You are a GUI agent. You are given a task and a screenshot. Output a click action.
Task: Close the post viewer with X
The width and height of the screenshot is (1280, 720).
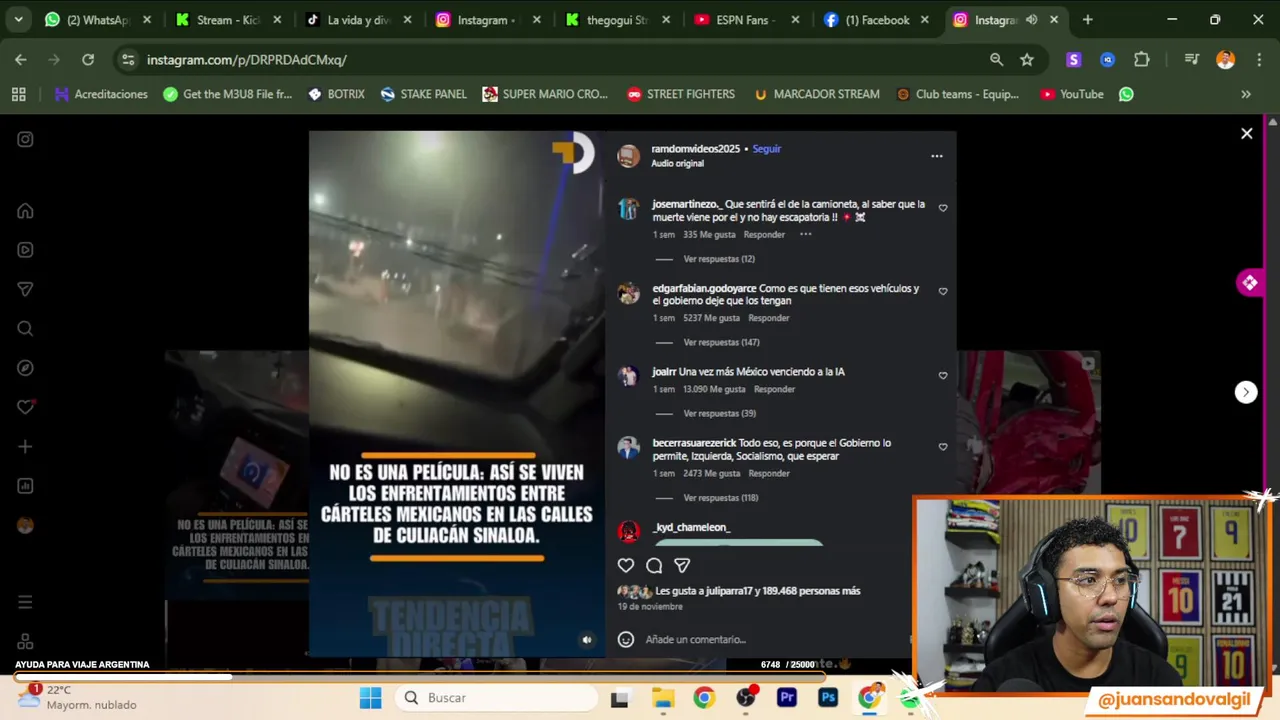point(1247,133)
